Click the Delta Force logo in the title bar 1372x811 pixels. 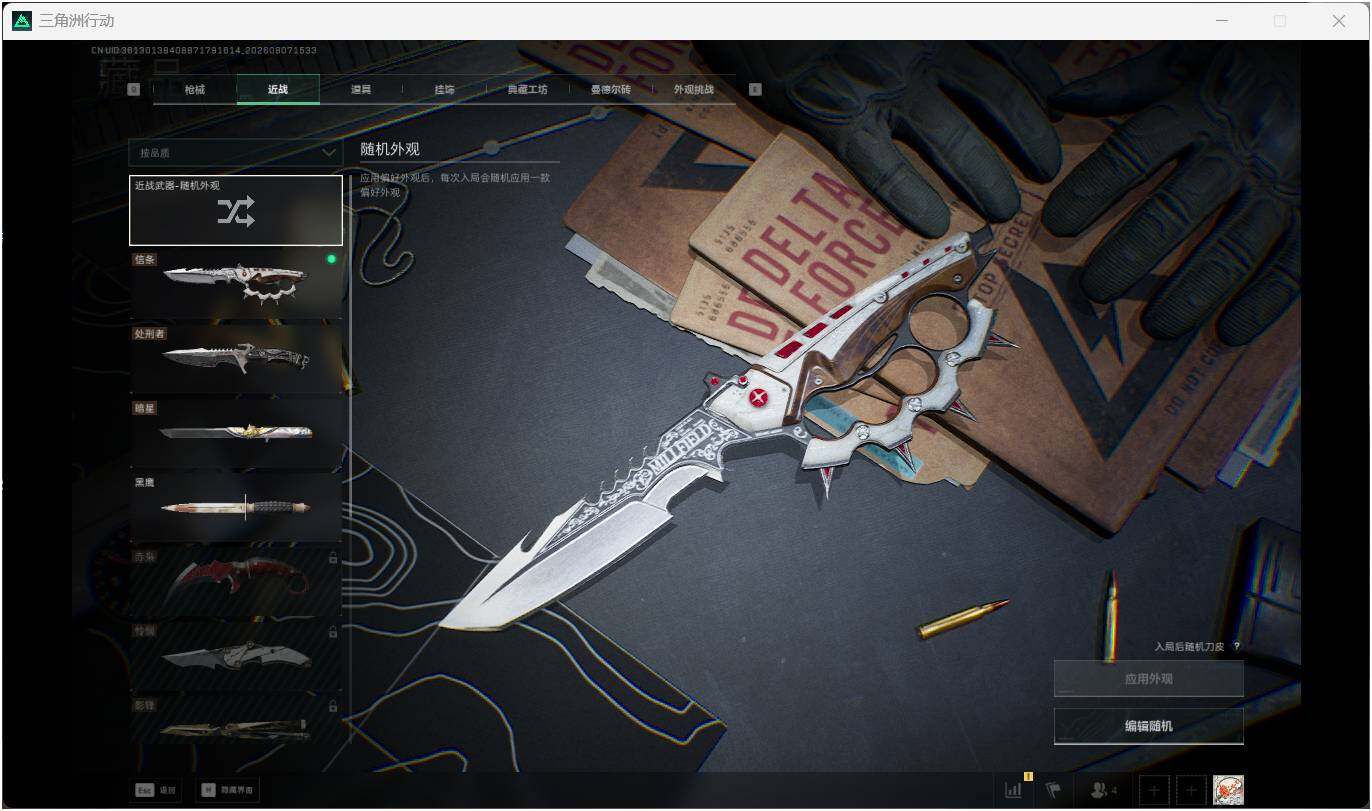point(21,20)
